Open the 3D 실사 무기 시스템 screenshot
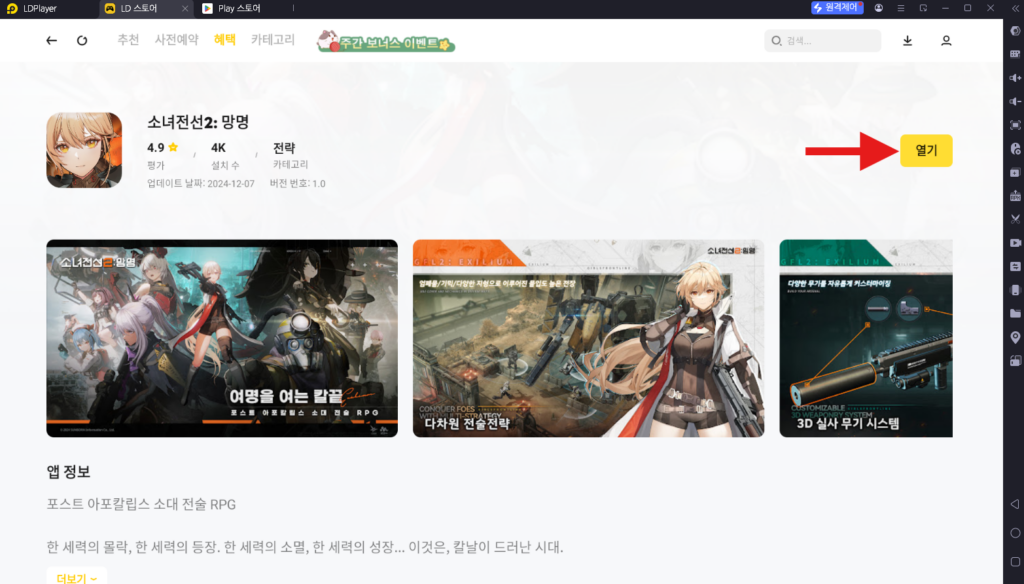 tap(866, 338)
